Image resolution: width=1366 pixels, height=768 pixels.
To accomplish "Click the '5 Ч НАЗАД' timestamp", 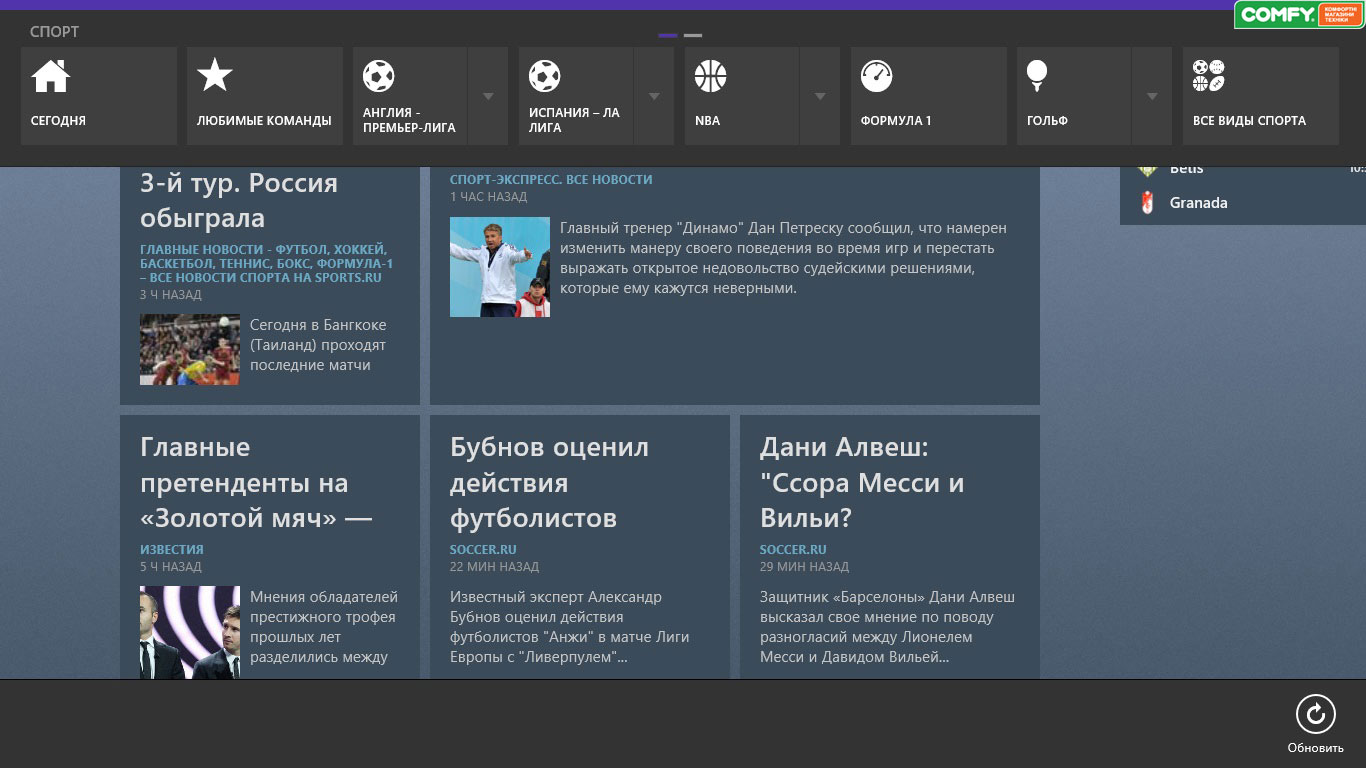I will click(x=171, y=566).
